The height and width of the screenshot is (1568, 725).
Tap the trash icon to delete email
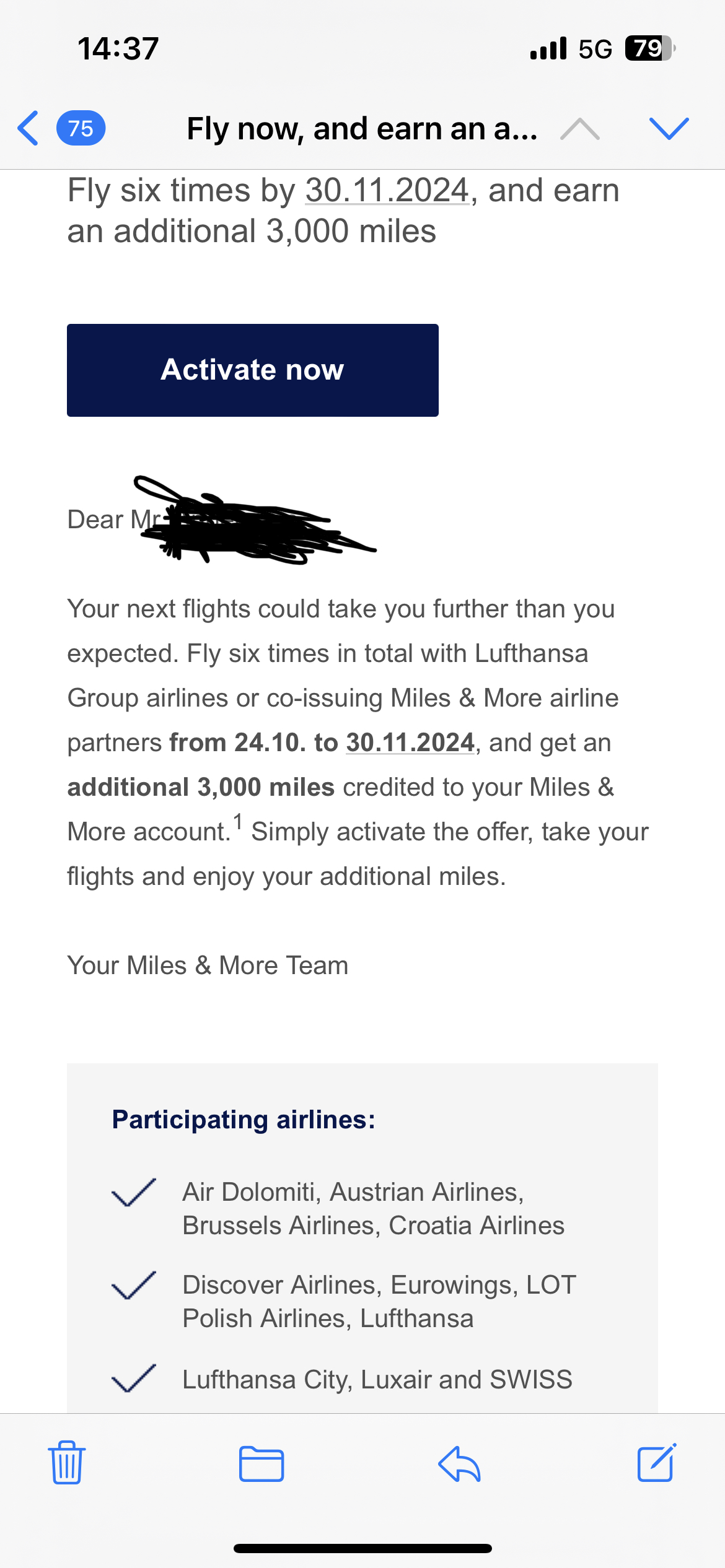67,1463
